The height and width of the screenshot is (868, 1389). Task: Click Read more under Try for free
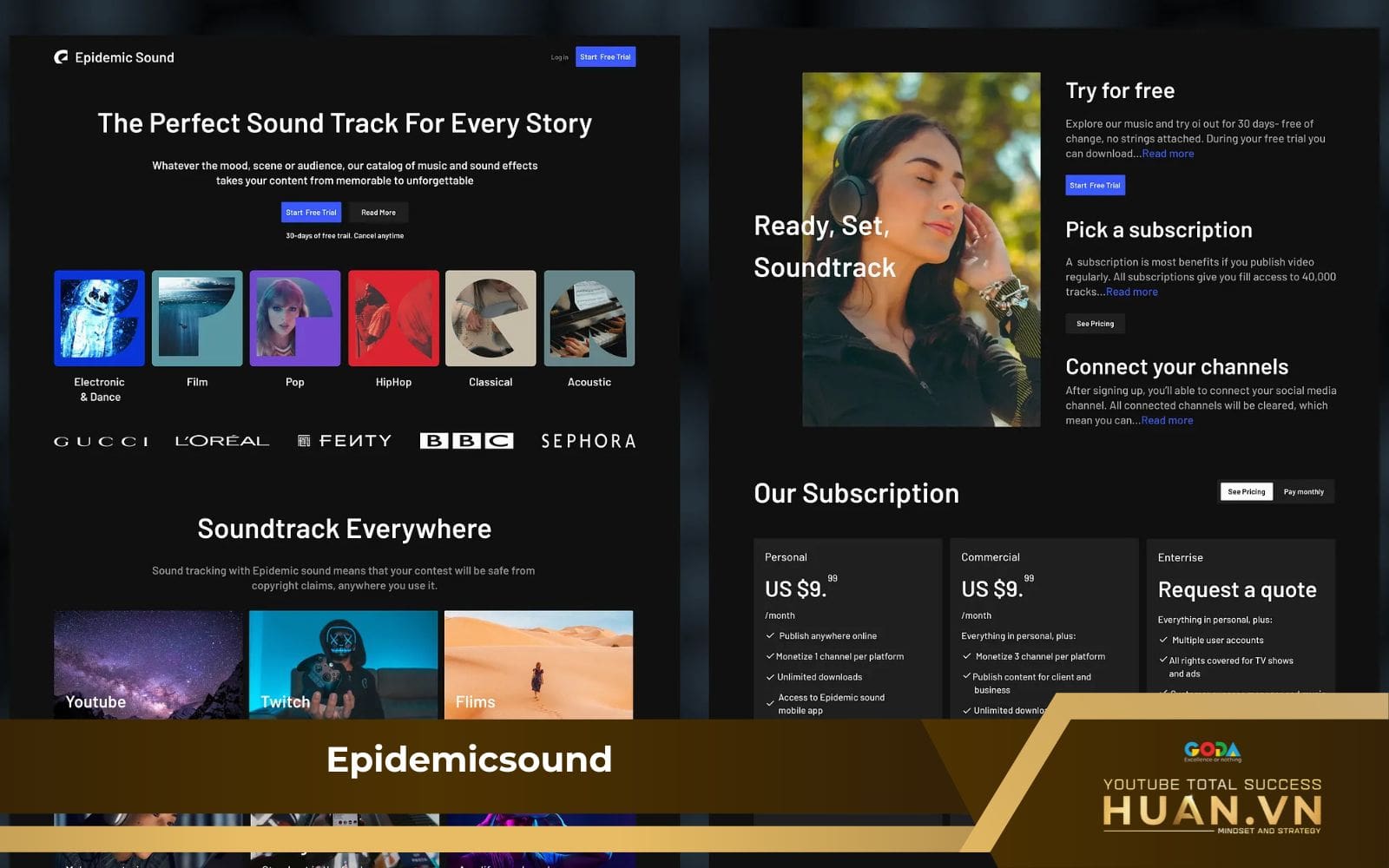coord(1168,154)
